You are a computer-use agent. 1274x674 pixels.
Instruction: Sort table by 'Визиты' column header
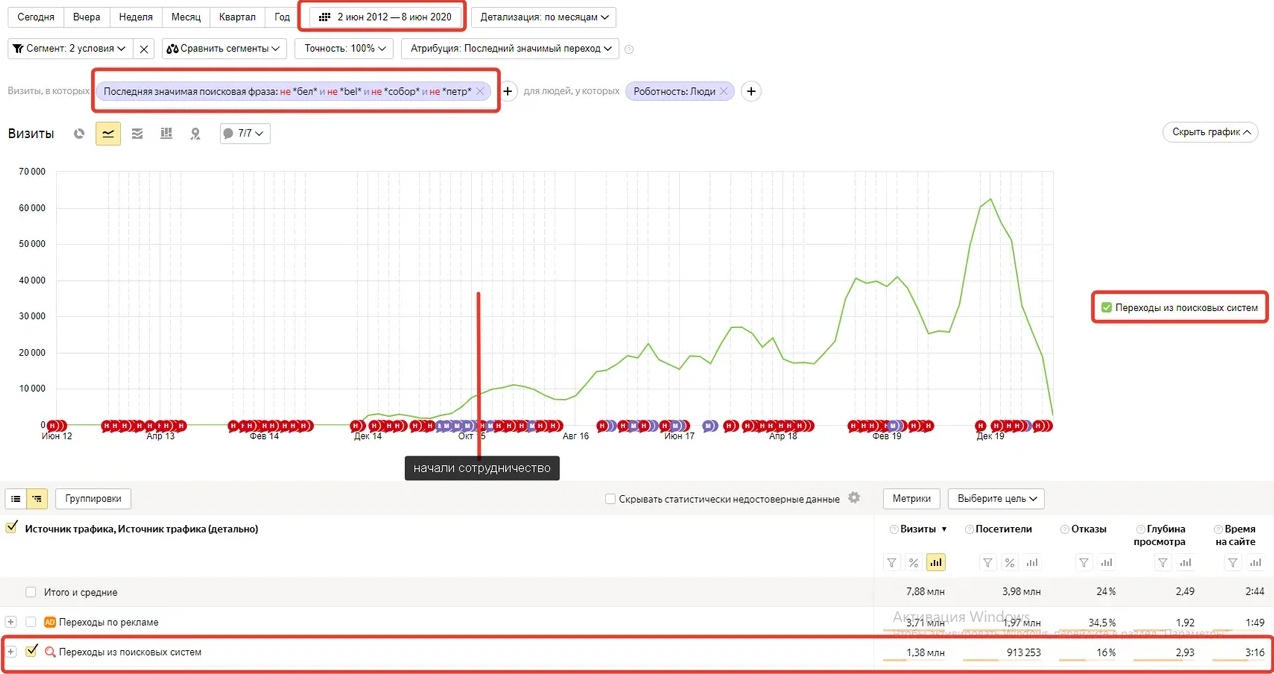(919, 529)
